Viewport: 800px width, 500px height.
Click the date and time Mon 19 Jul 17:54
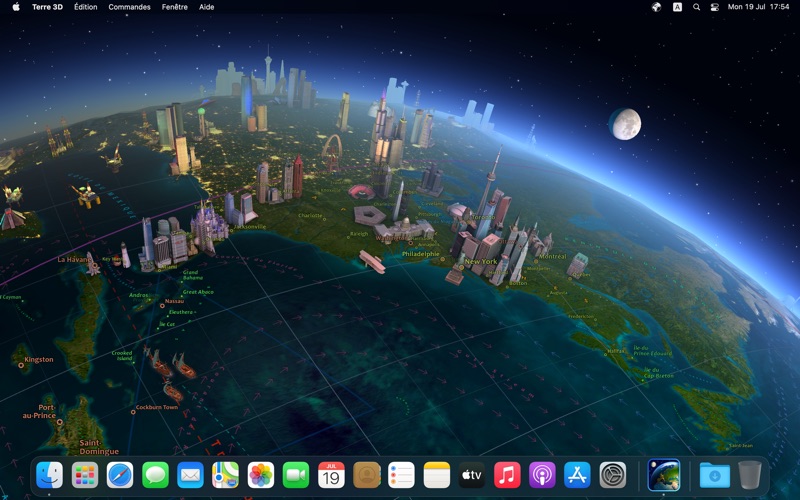[x=759, y=7]
